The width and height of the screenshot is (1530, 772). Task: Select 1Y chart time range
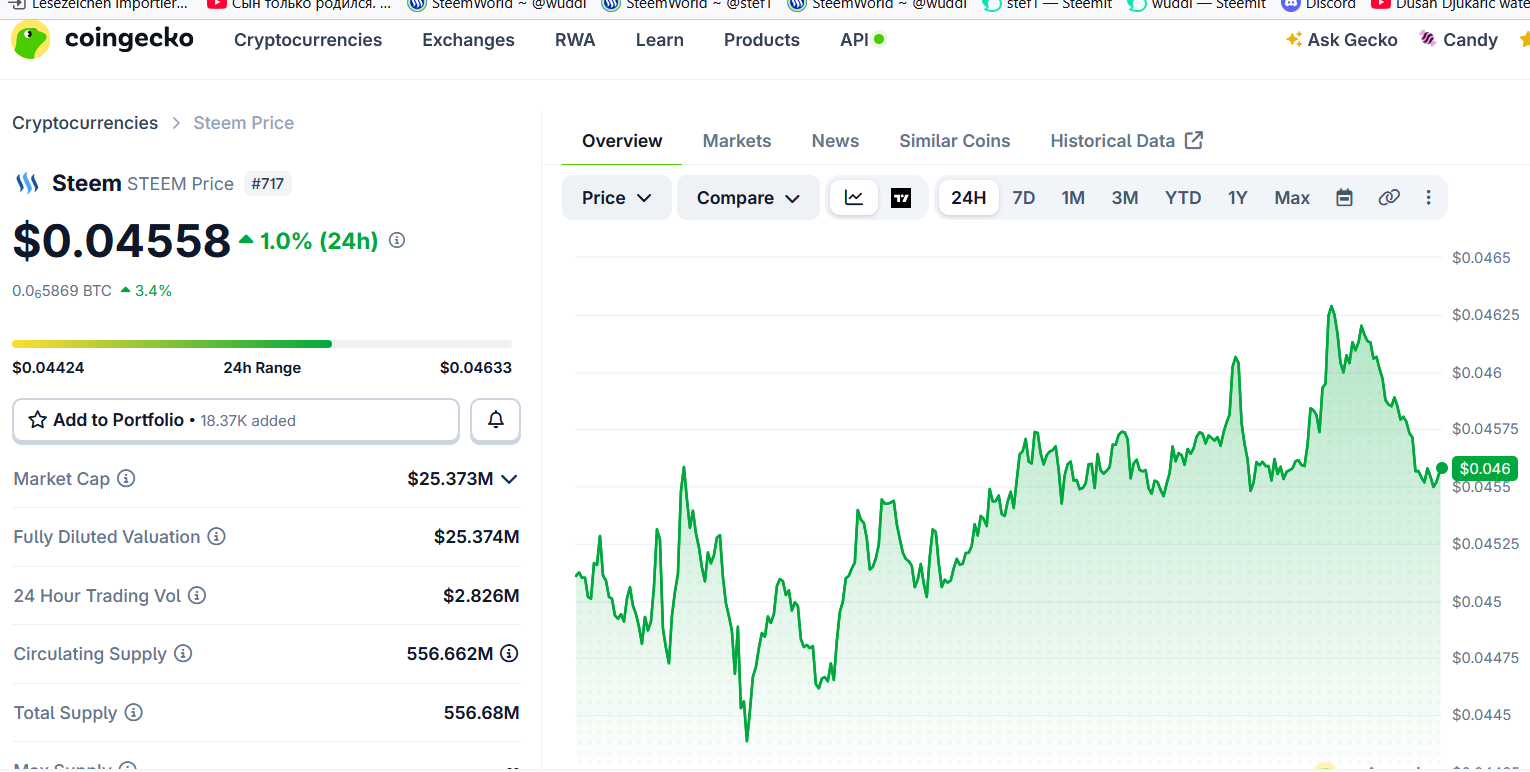click(x=1238, y=198)
